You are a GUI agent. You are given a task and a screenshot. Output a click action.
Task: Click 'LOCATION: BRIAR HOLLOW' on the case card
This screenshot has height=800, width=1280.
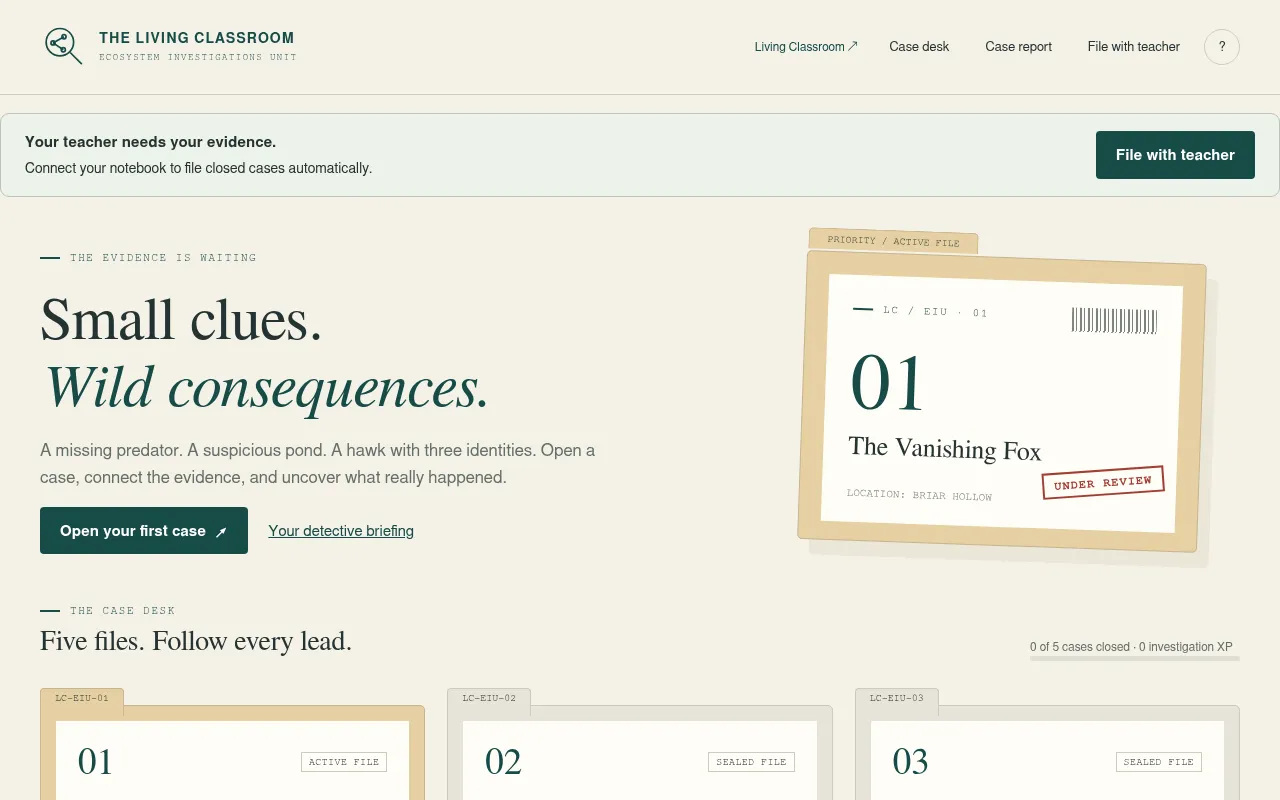(x=919, y=495)
